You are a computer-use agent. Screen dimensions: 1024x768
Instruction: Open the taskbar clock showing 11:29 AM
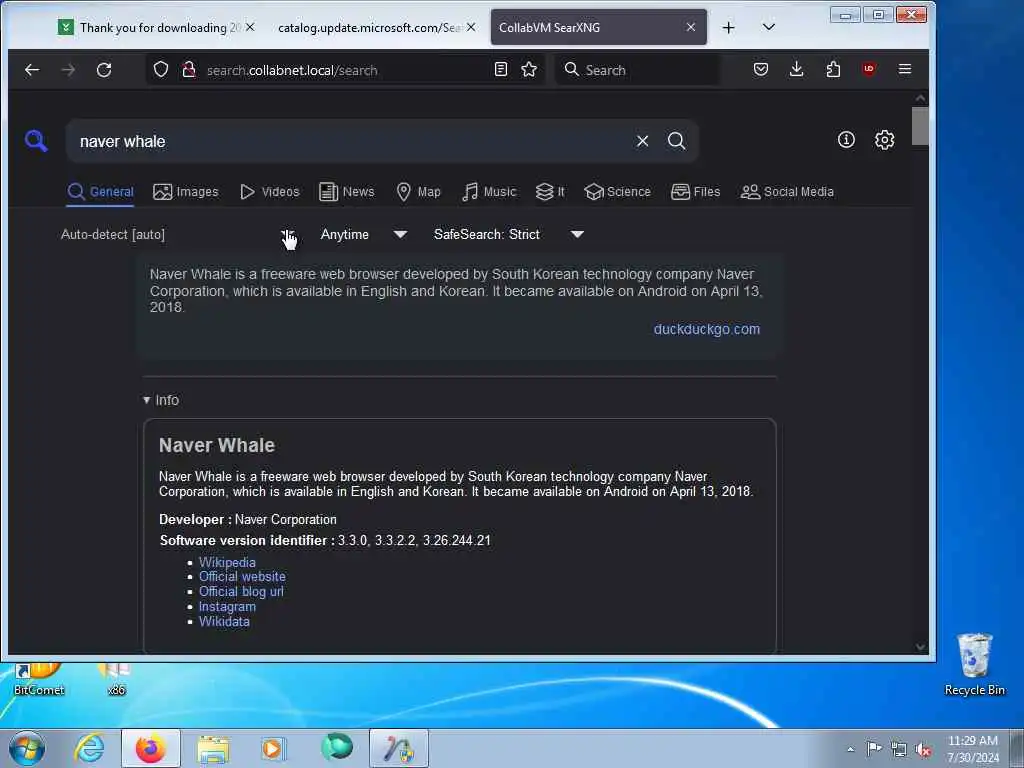(972, 749)
